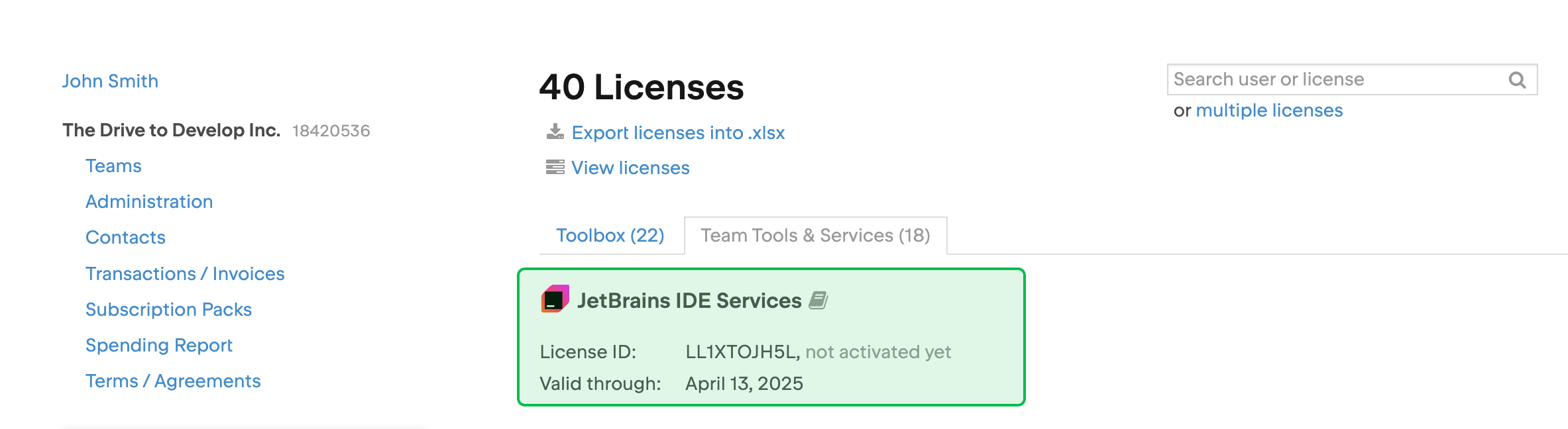Open Subscription Packs
Viewport: 1568px width, 429px height.
tap(168, 309)
